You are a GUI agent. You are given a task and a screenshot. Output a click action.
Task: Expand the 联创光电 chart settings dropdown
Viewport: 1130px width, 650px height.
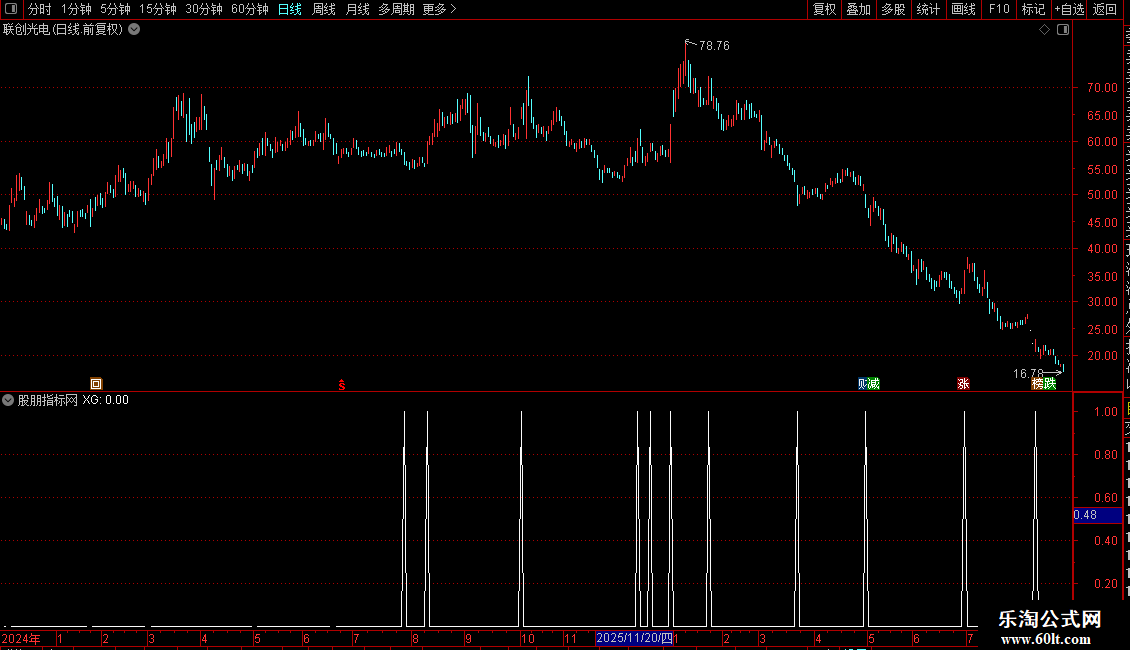(134, 30)
